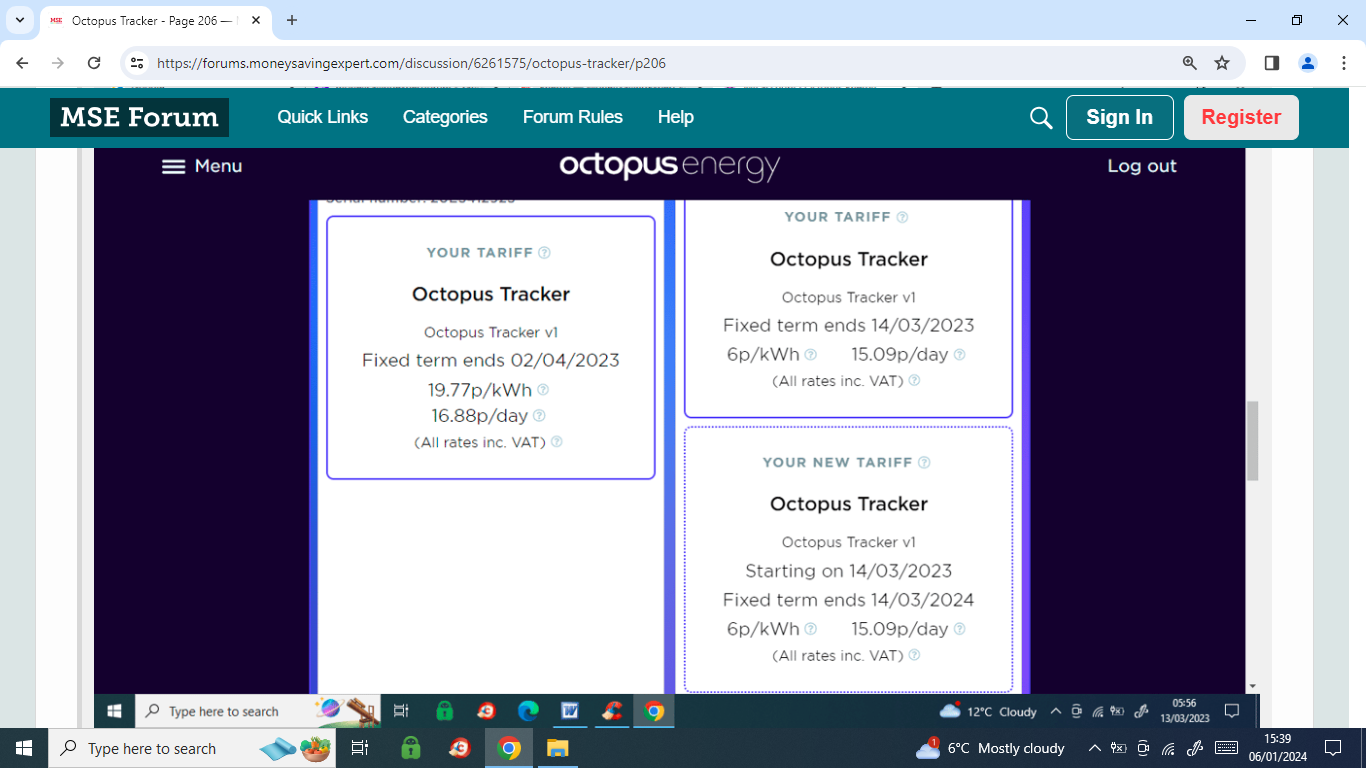Image resolution: width=1366 pixels, height=768 pixels.
Task: Open the 6°C Mostly cloudy weather widget
Action: (990, 748)
